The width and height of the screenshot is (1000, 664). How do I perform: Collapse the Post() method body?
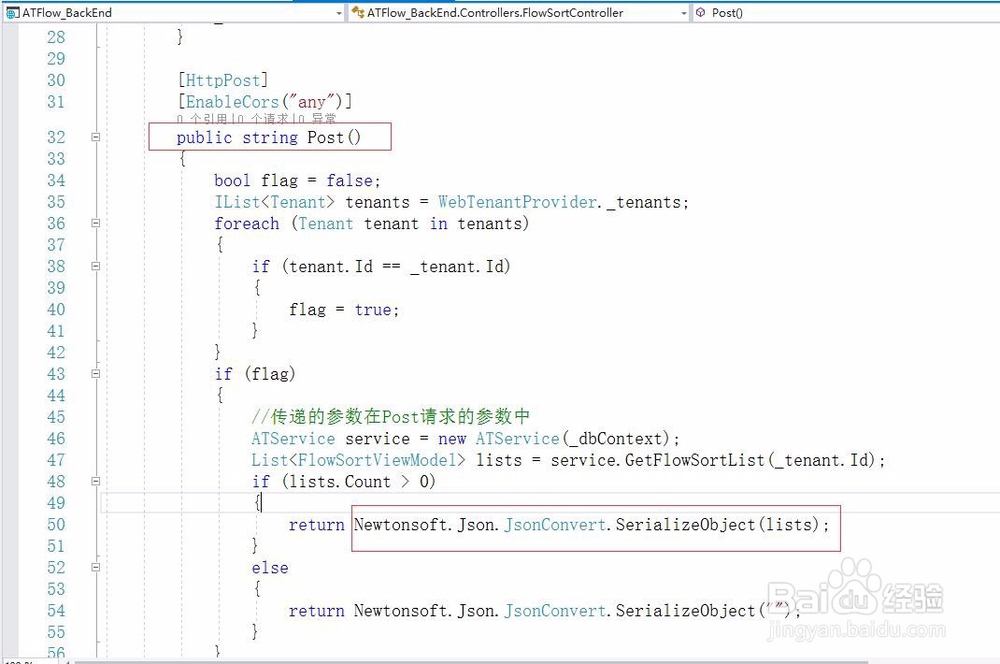(95, 137)
